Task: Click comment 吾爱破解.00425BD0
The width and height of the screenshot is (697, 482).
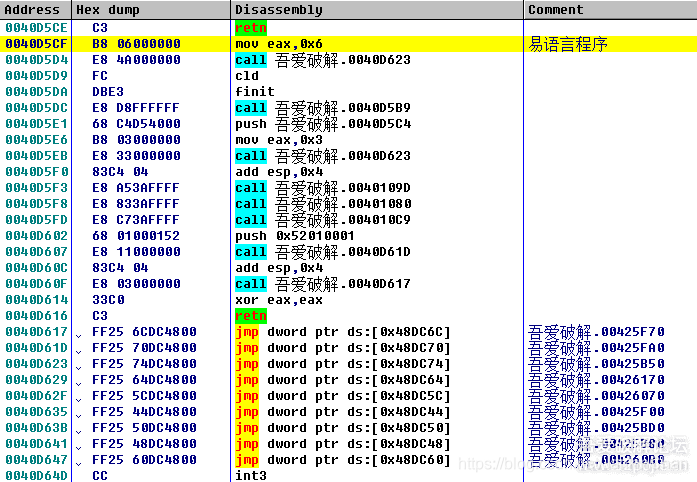Action: pos(597,428)
